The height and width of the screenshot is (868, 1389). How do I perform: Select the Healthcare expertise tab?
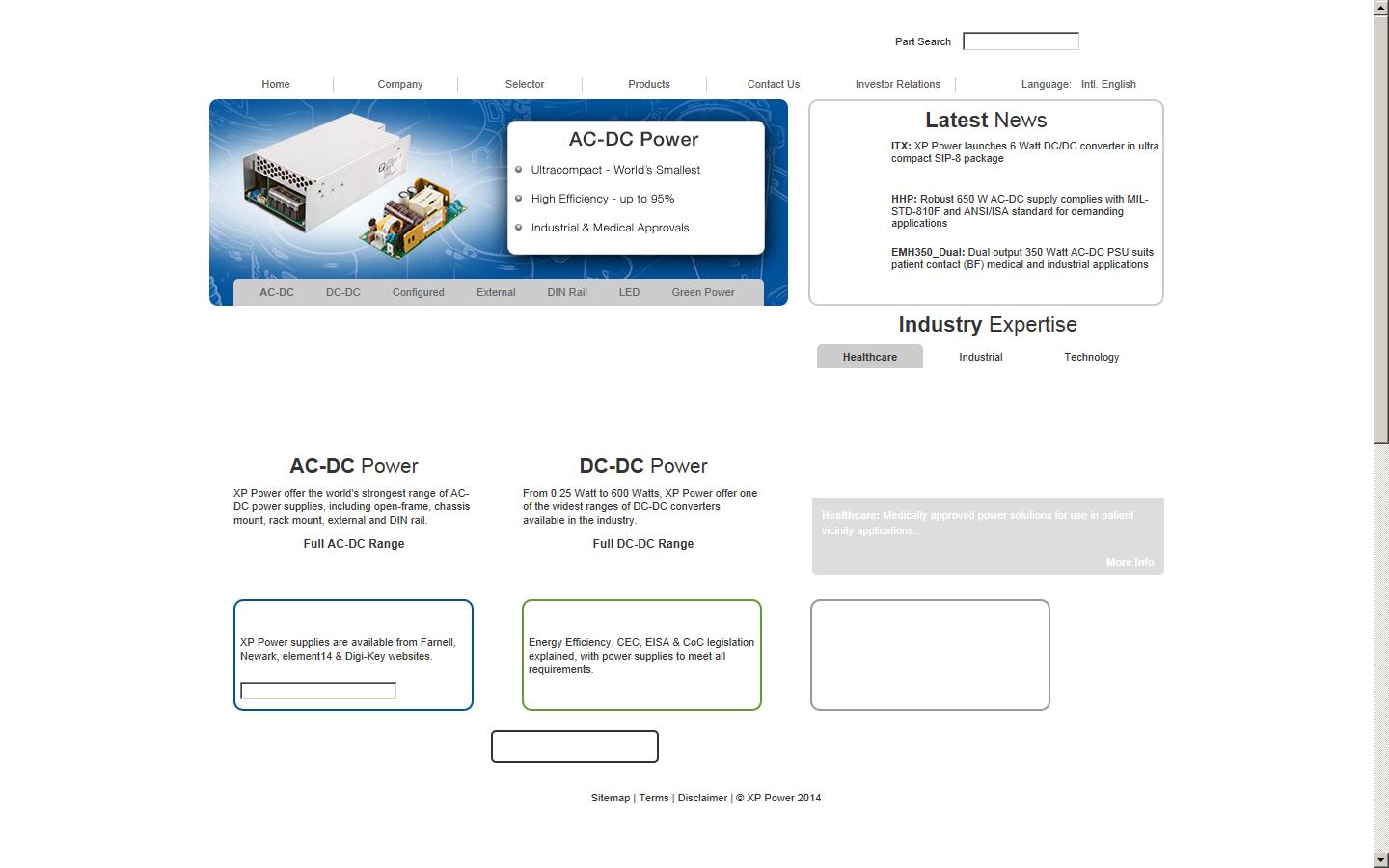(869, 357)
